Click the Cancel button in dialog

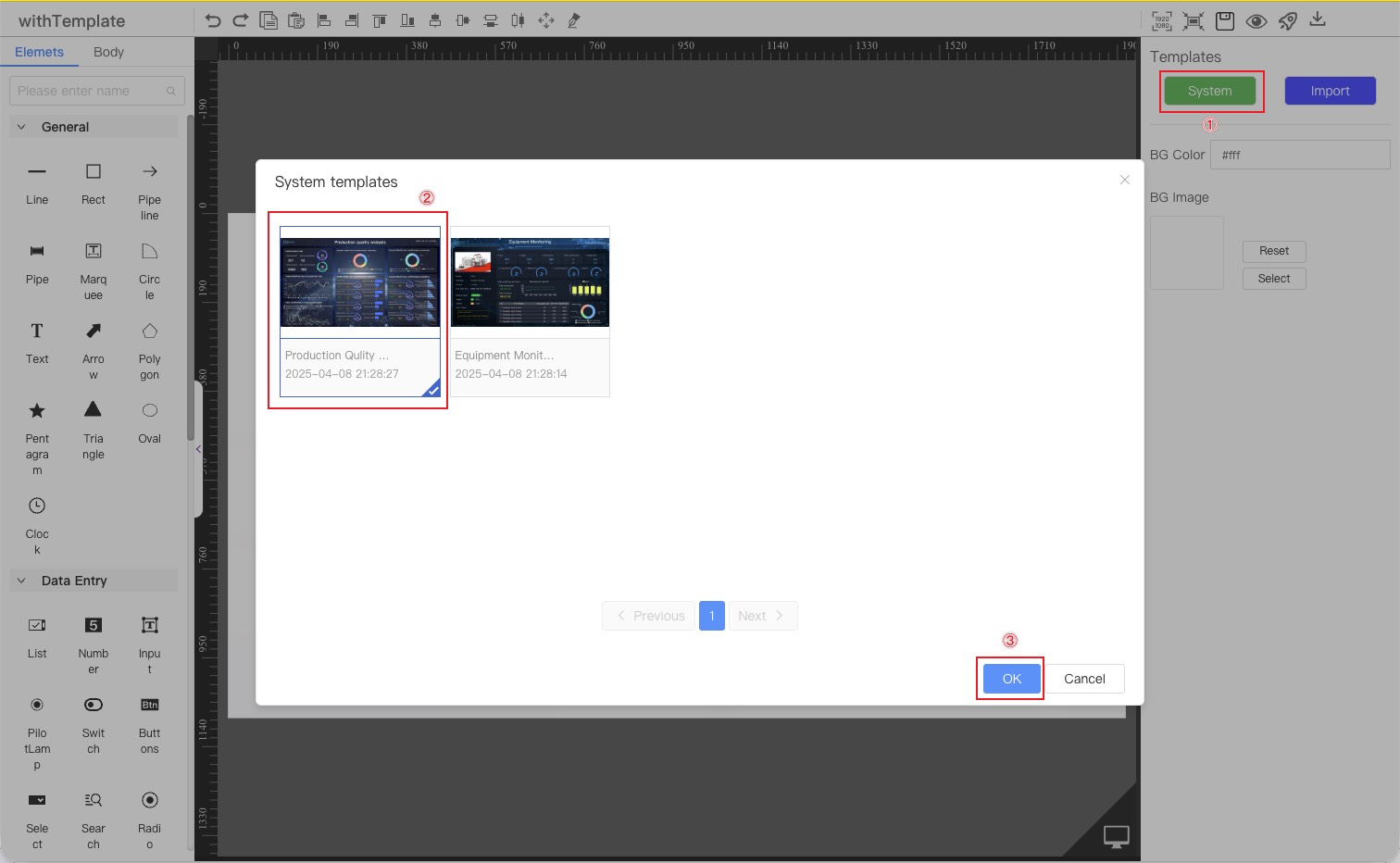coord(1084,679)
